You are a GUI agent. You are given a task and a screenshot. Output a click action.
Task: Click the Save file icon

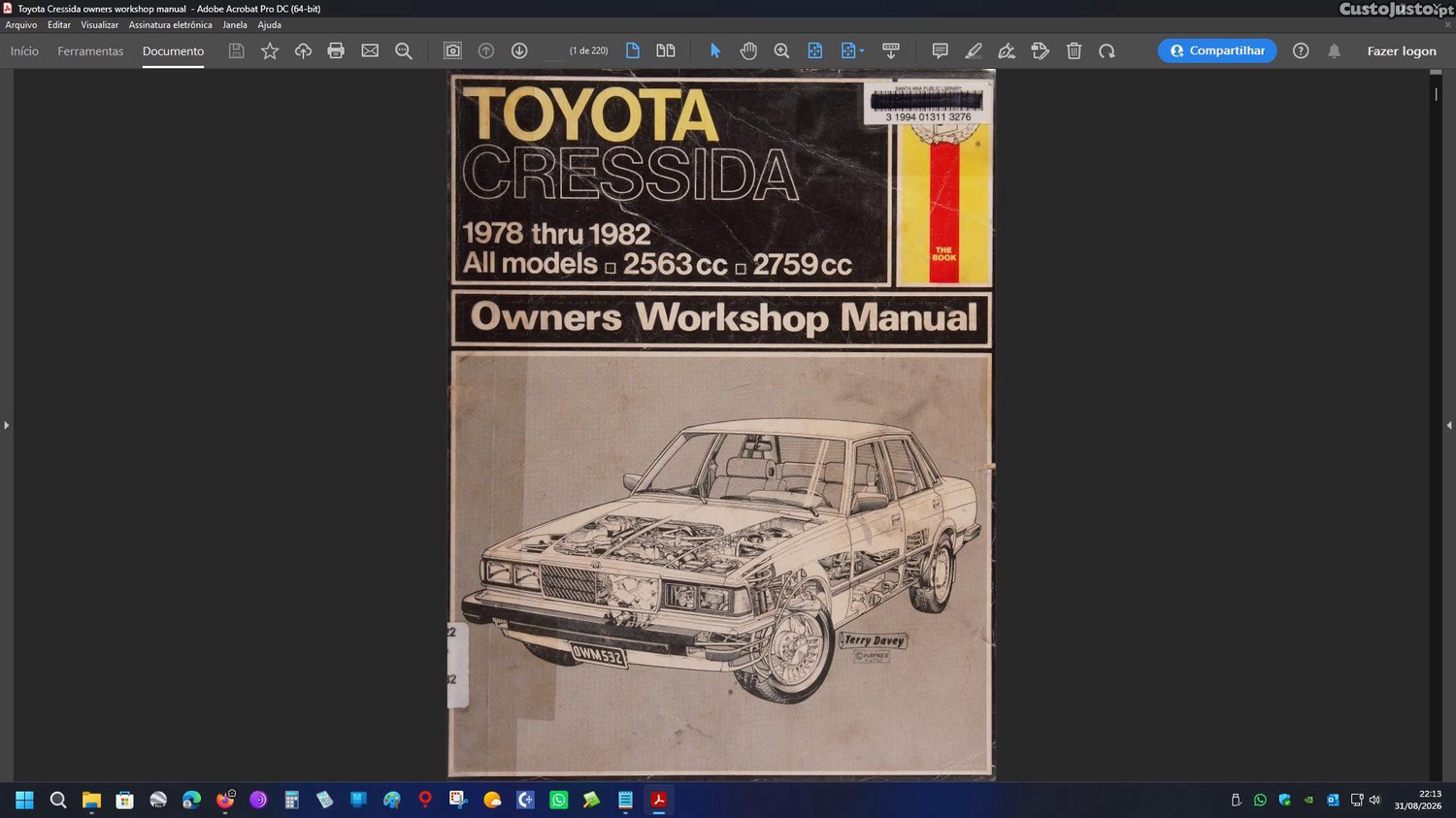point(236,50)
